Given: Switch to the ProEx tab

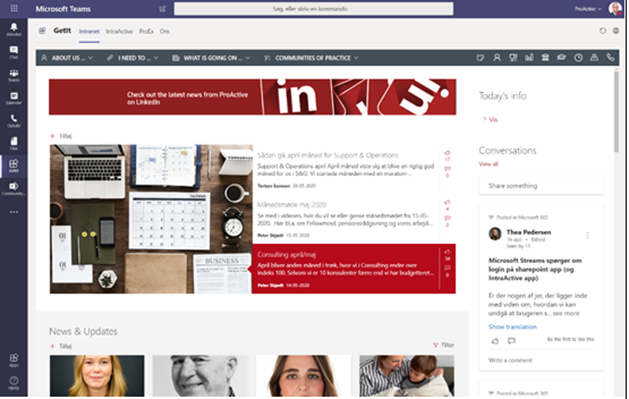Looking at the screenshot, I should click(146, 31).
